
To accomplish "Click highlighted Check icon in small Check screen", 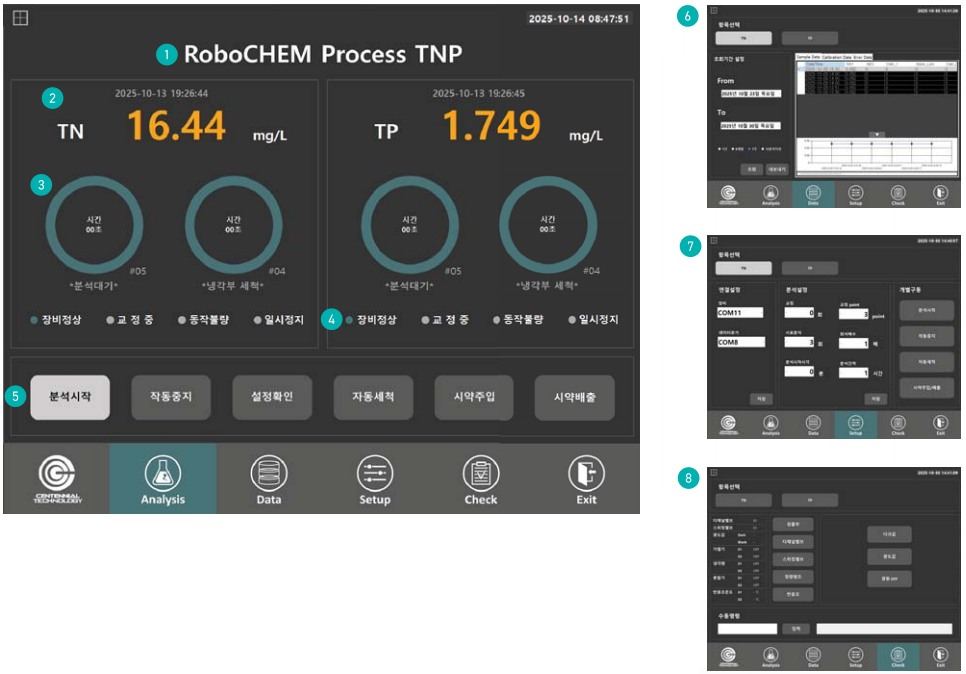I will click(898, 654).
